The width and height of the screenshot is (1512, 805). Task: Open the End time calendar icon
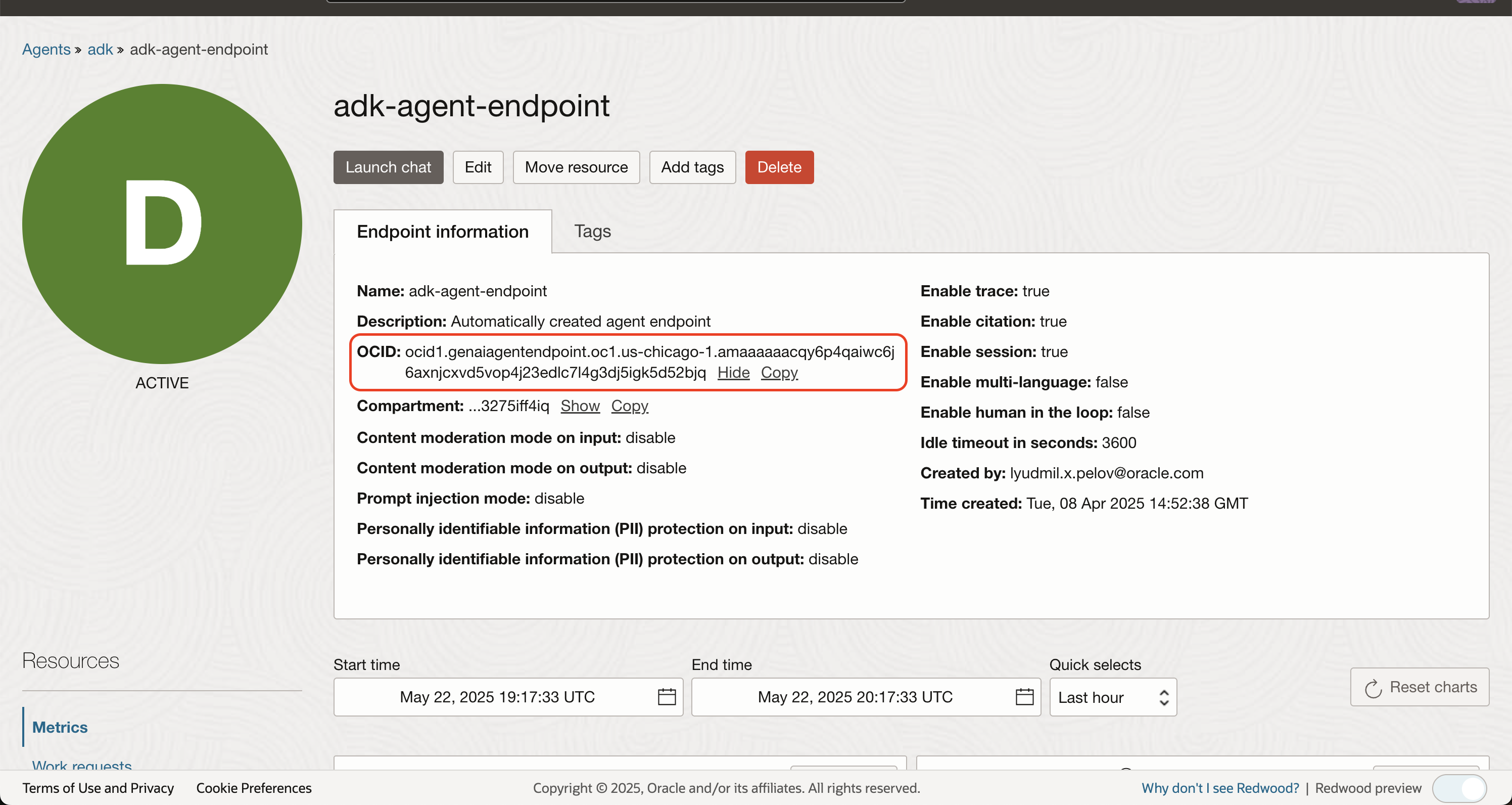click(x=1024, y=696)
